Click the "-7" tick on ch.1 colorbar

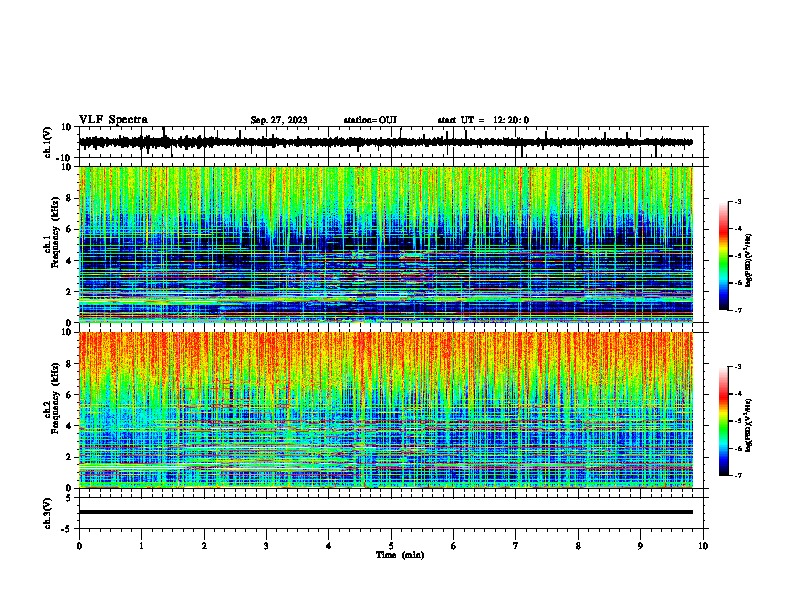[x=737, y=310]
